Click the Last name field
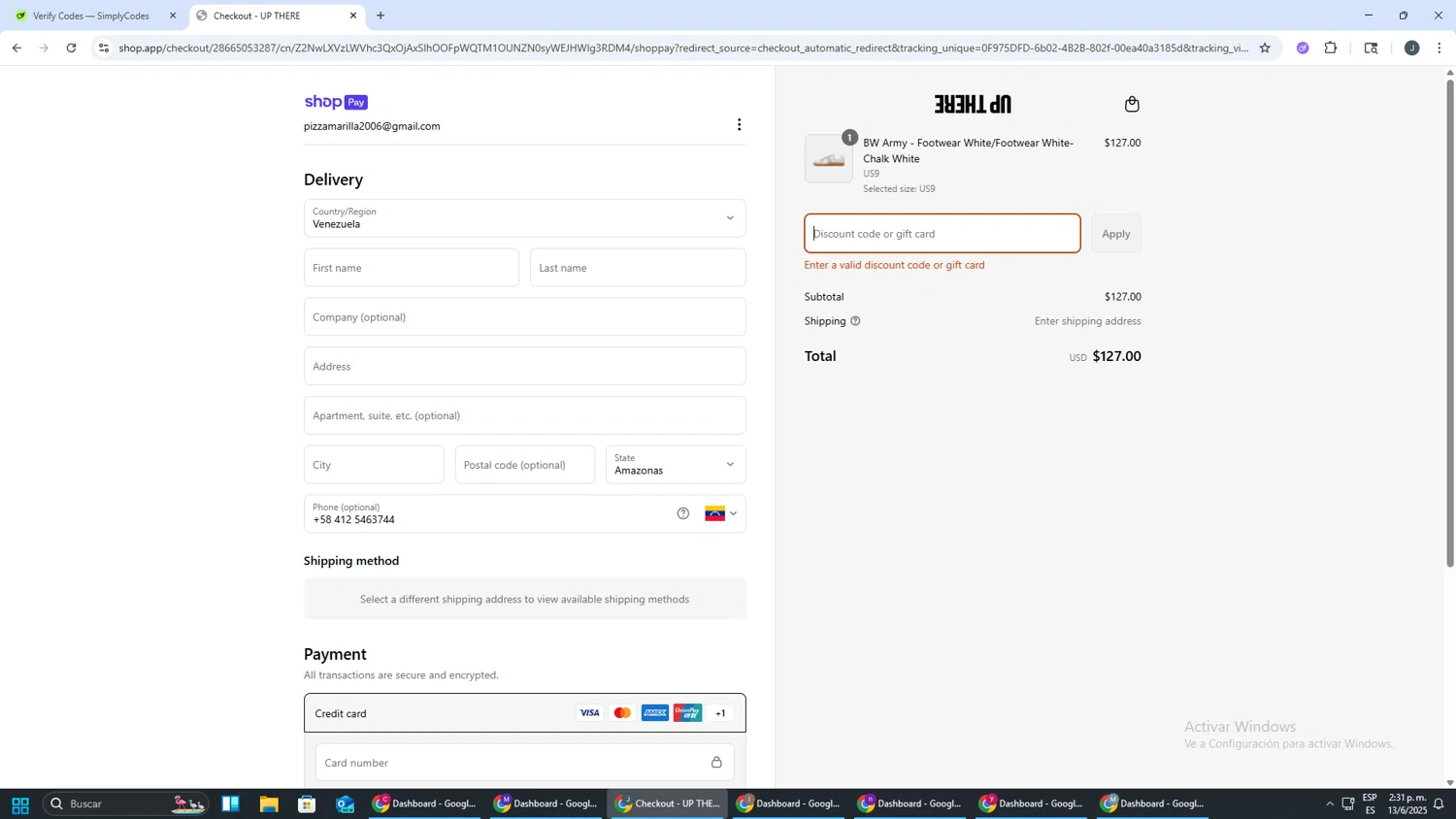 tap(638, 268)
